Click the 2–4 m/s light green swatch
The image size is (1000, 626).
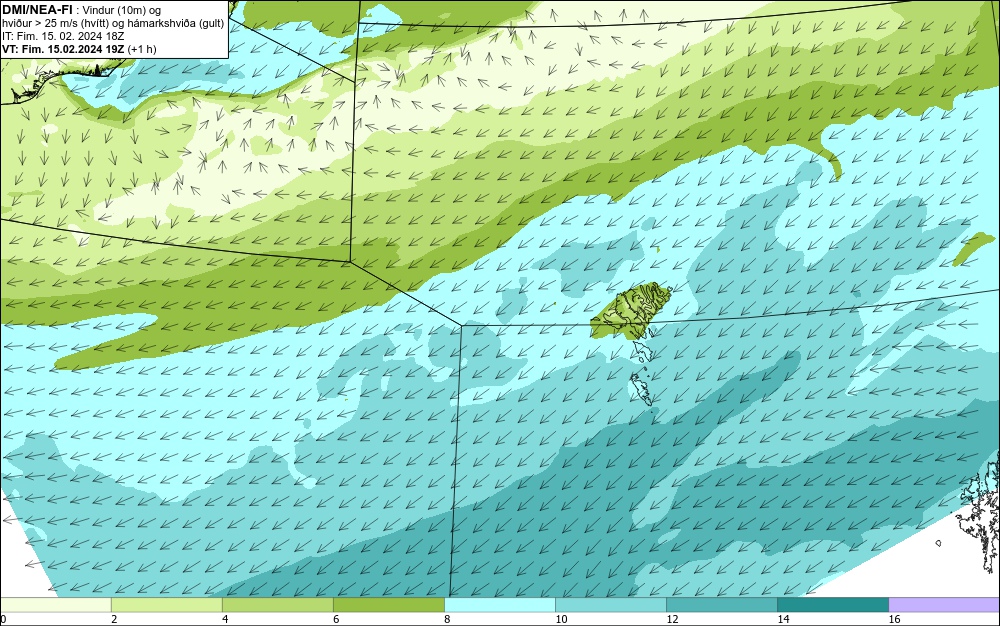click(x=166, y=604)
